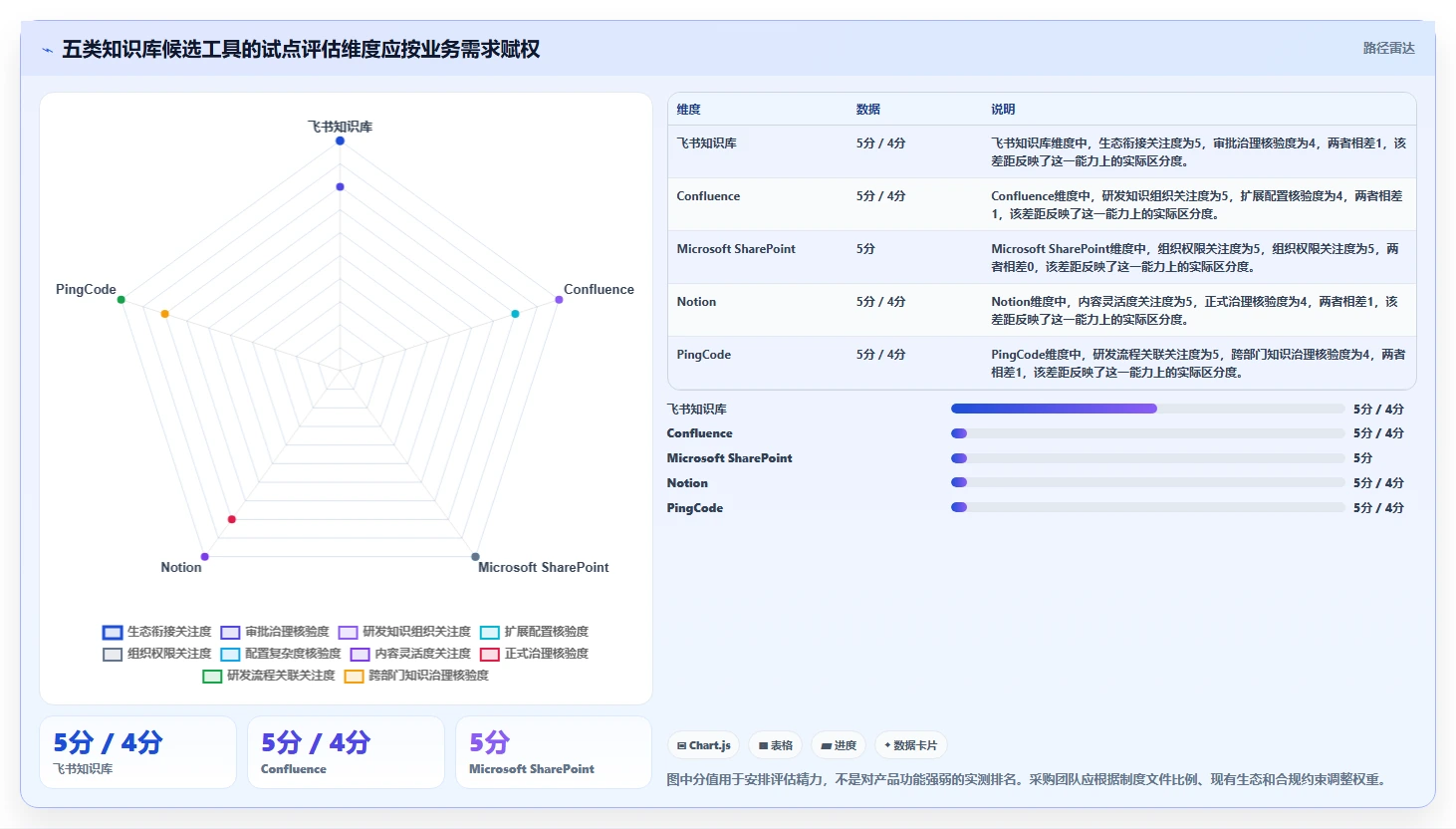
Task: Click the purple outer point on the Confluence axis
Action: pos(559,300)
